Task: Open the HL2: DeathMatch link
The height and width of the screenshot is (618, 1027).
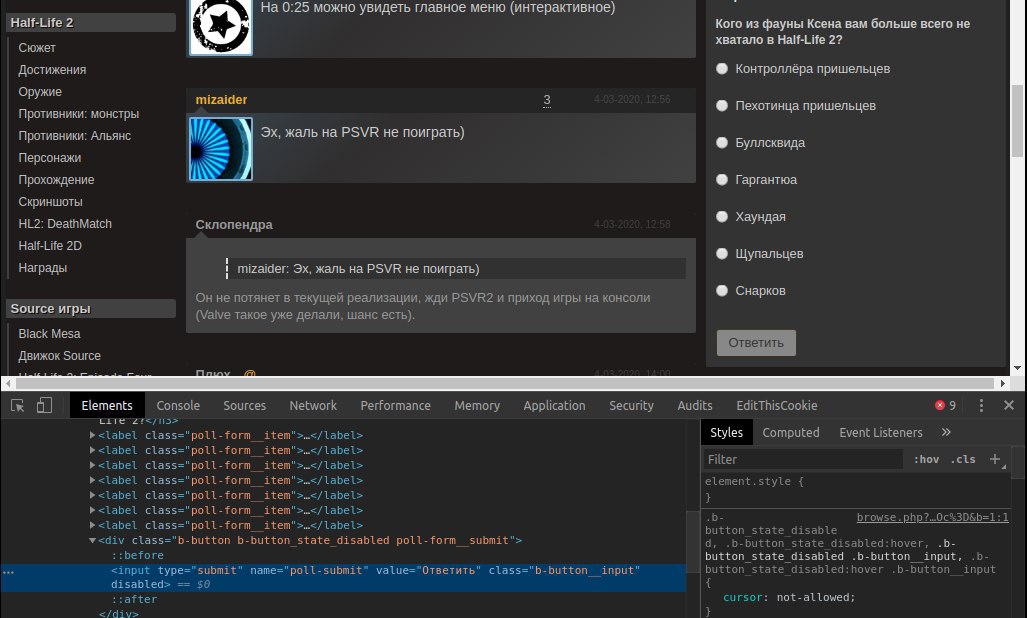Action: click(x=65, y=224)
